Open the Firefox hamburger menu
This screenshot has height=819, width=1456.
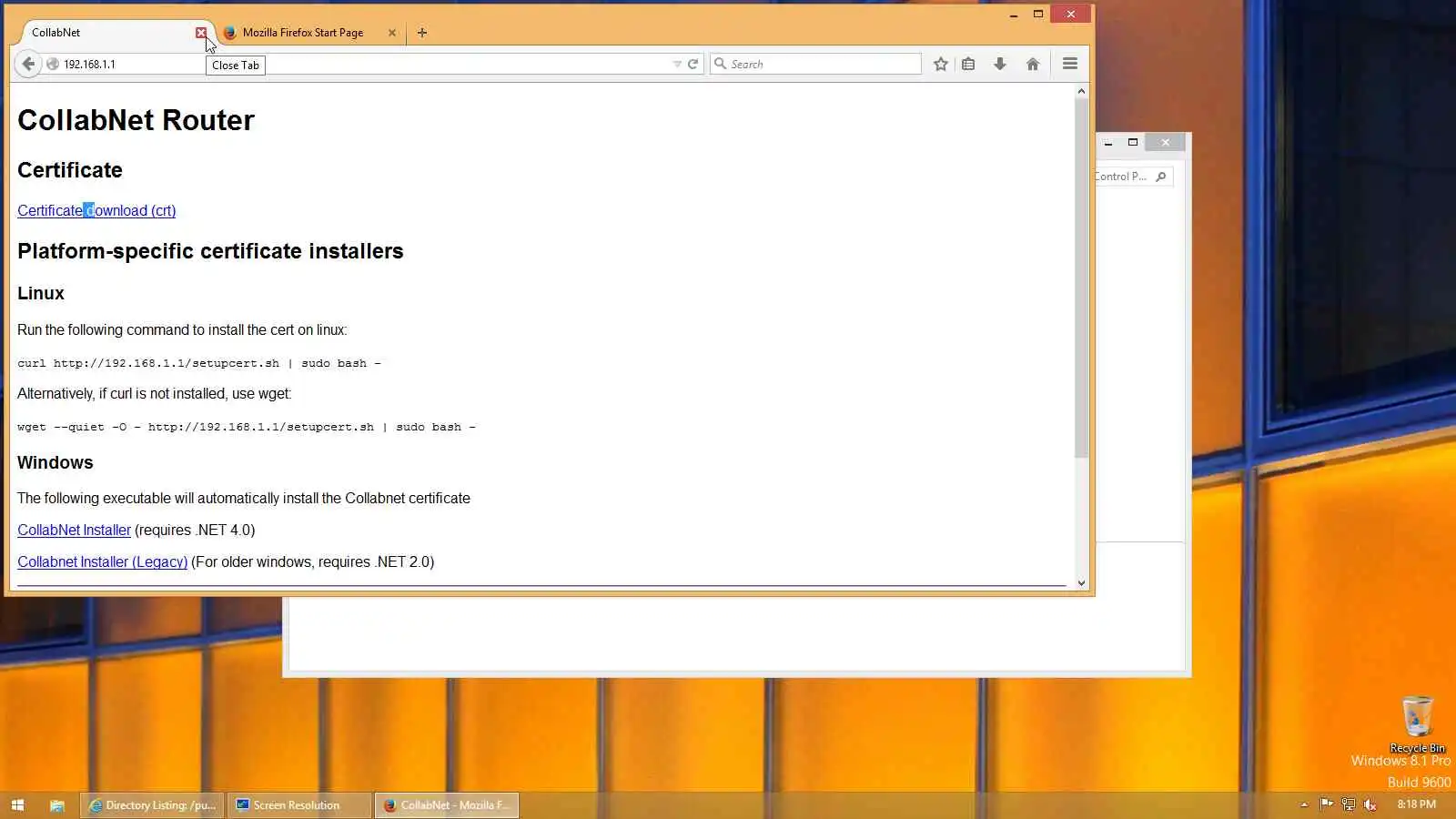click(x=1070, y=64)
